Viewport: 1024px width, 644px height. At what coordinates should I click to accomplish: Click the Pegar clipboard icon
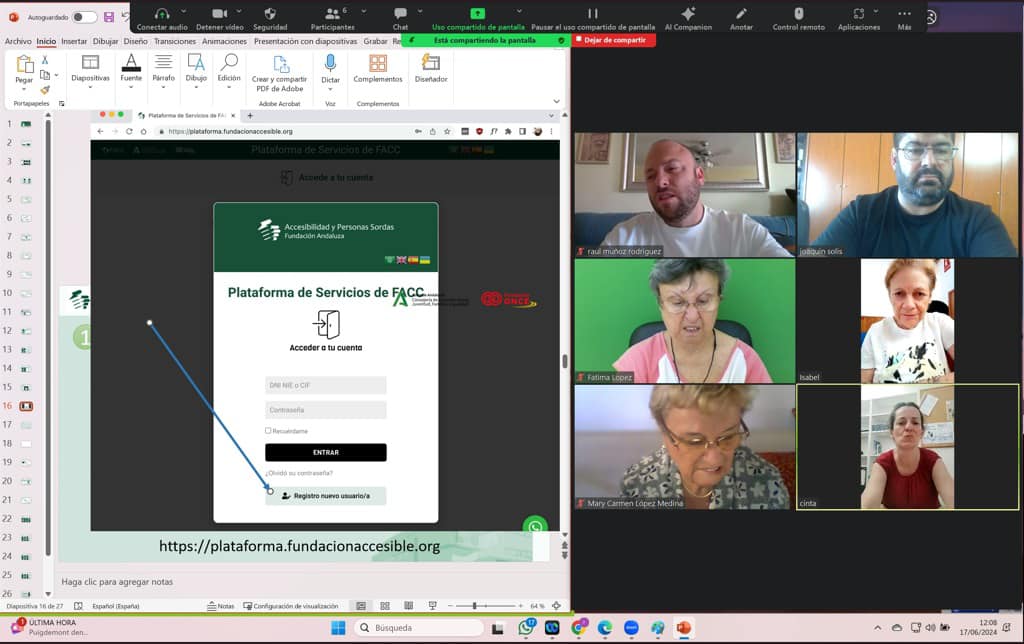(x=24, y=64)
